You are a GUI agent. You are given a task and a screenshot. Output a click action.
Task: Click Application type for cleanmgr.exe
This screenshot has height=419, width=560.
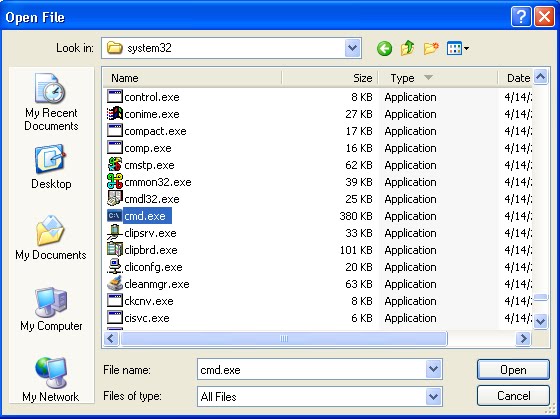coord(410,284)
